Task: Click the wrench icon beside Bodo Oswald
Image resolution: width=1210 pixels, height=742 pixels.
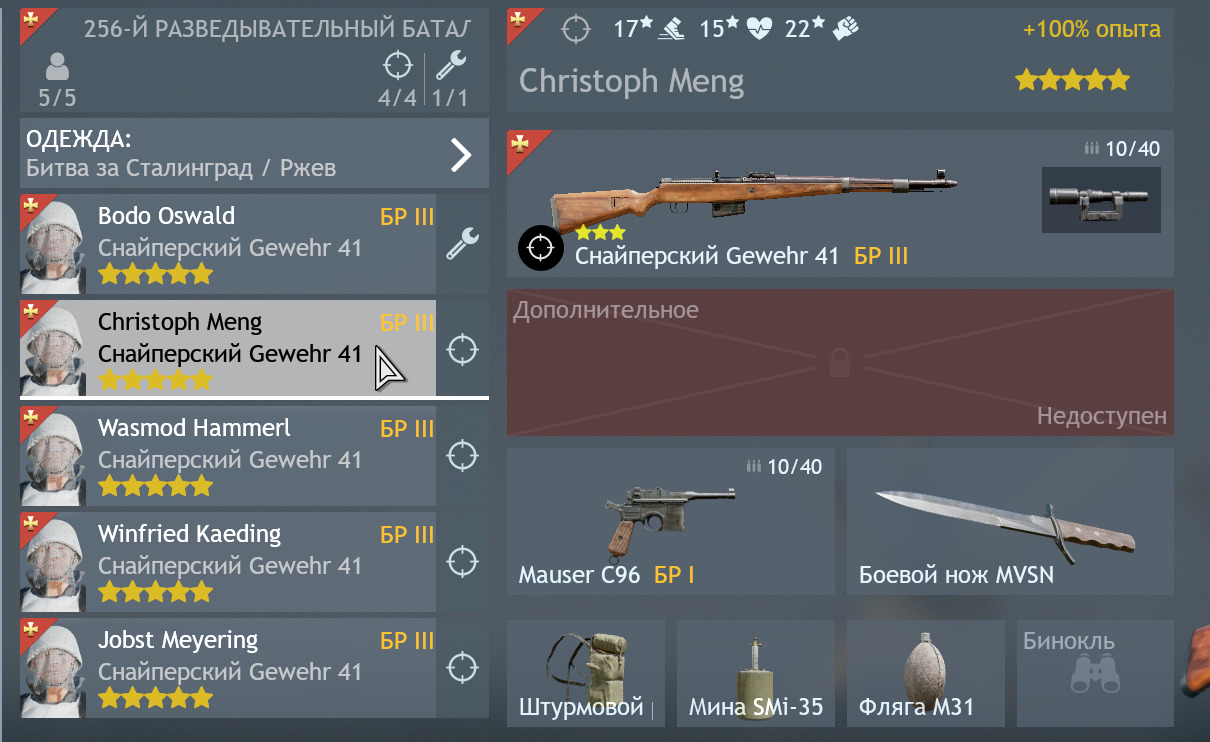Action: (462, 242)
